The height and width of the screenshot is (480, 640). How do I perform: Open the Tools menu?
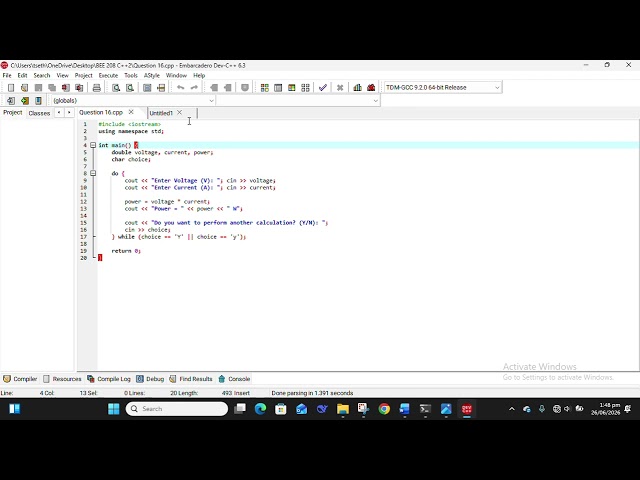pos(131,76)
